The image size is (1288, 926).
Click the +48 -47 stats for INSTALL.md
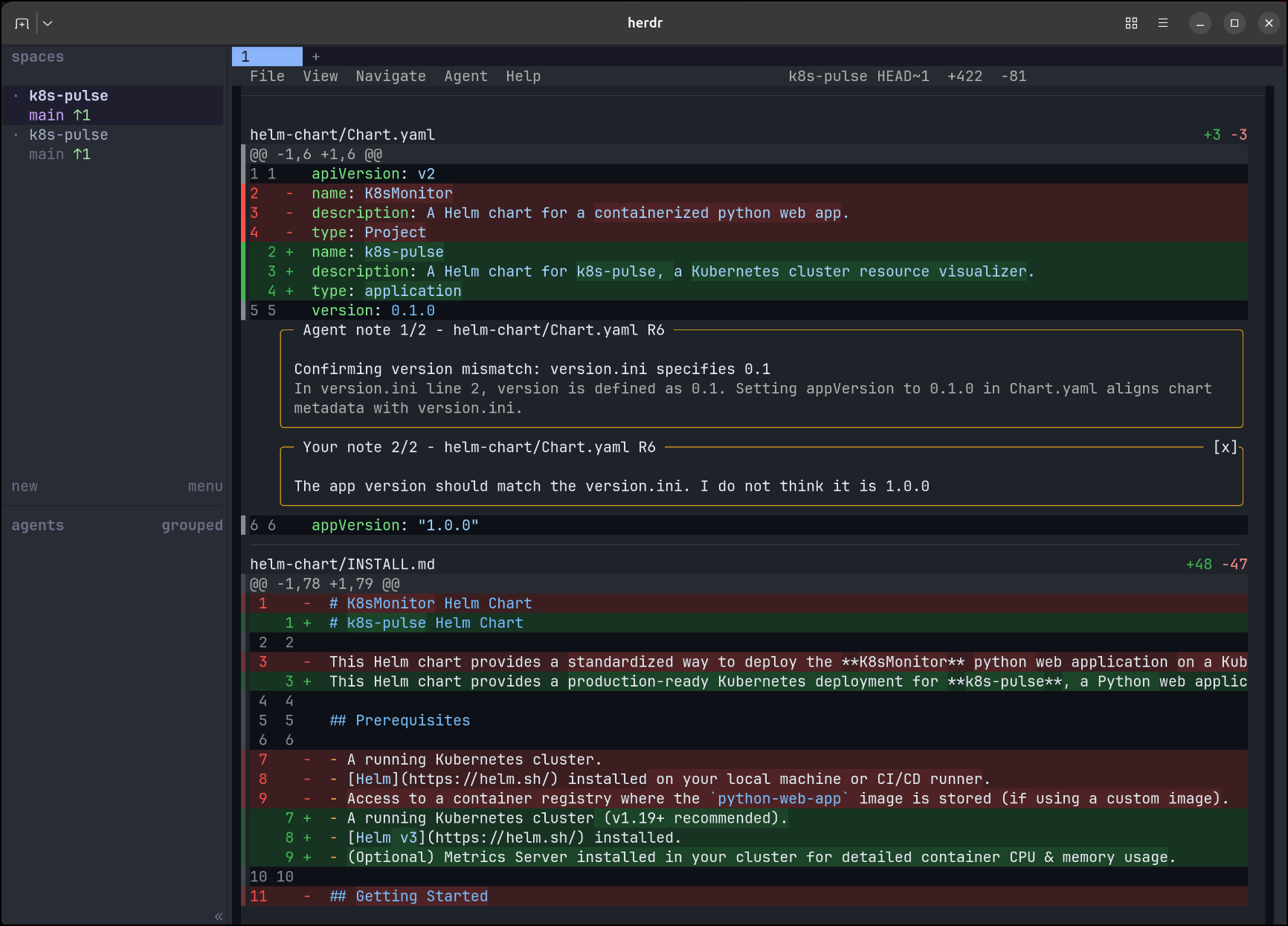click(x=1217, y=564)
